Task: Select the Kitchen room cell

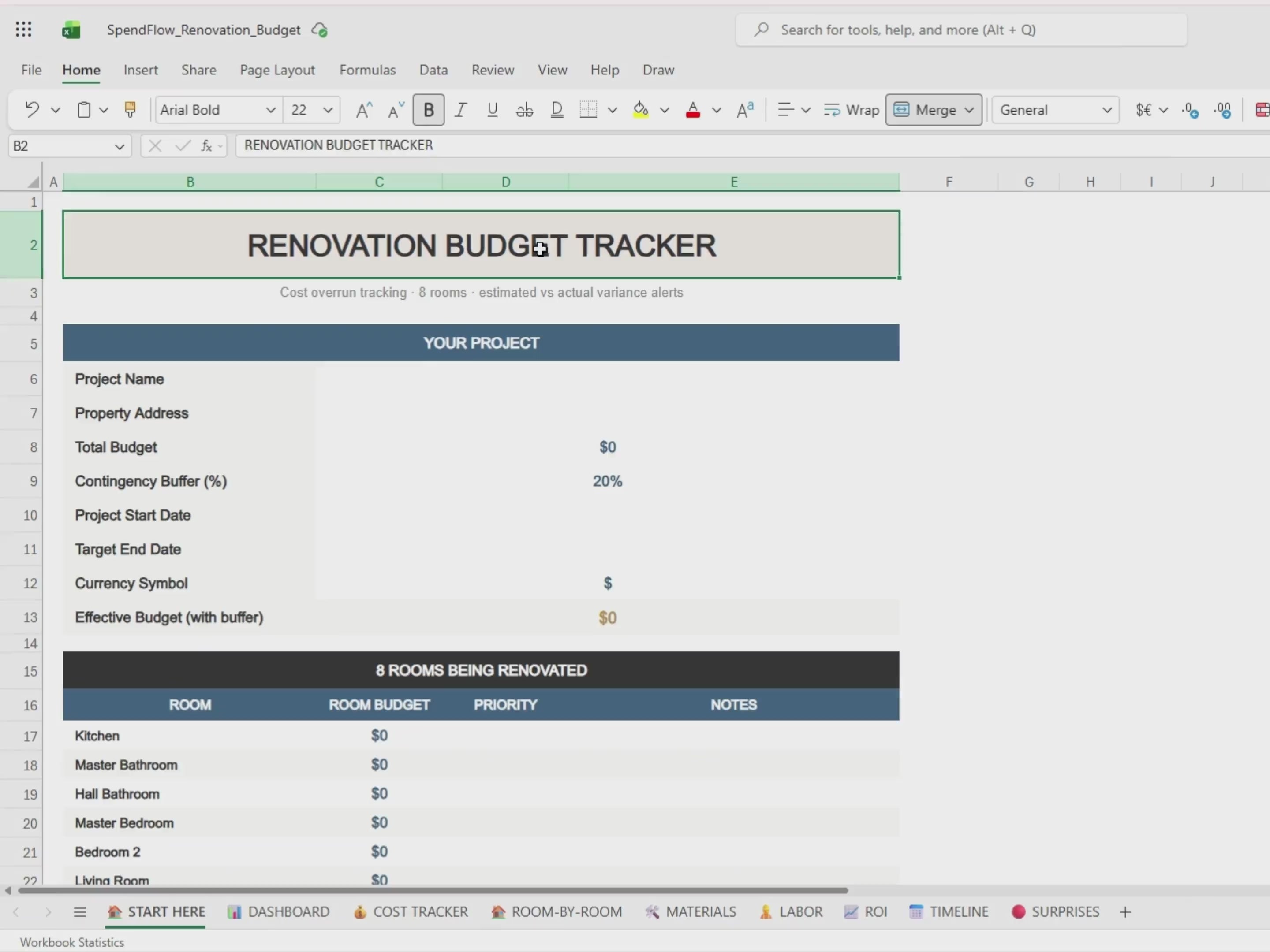Action: (190, 736)
